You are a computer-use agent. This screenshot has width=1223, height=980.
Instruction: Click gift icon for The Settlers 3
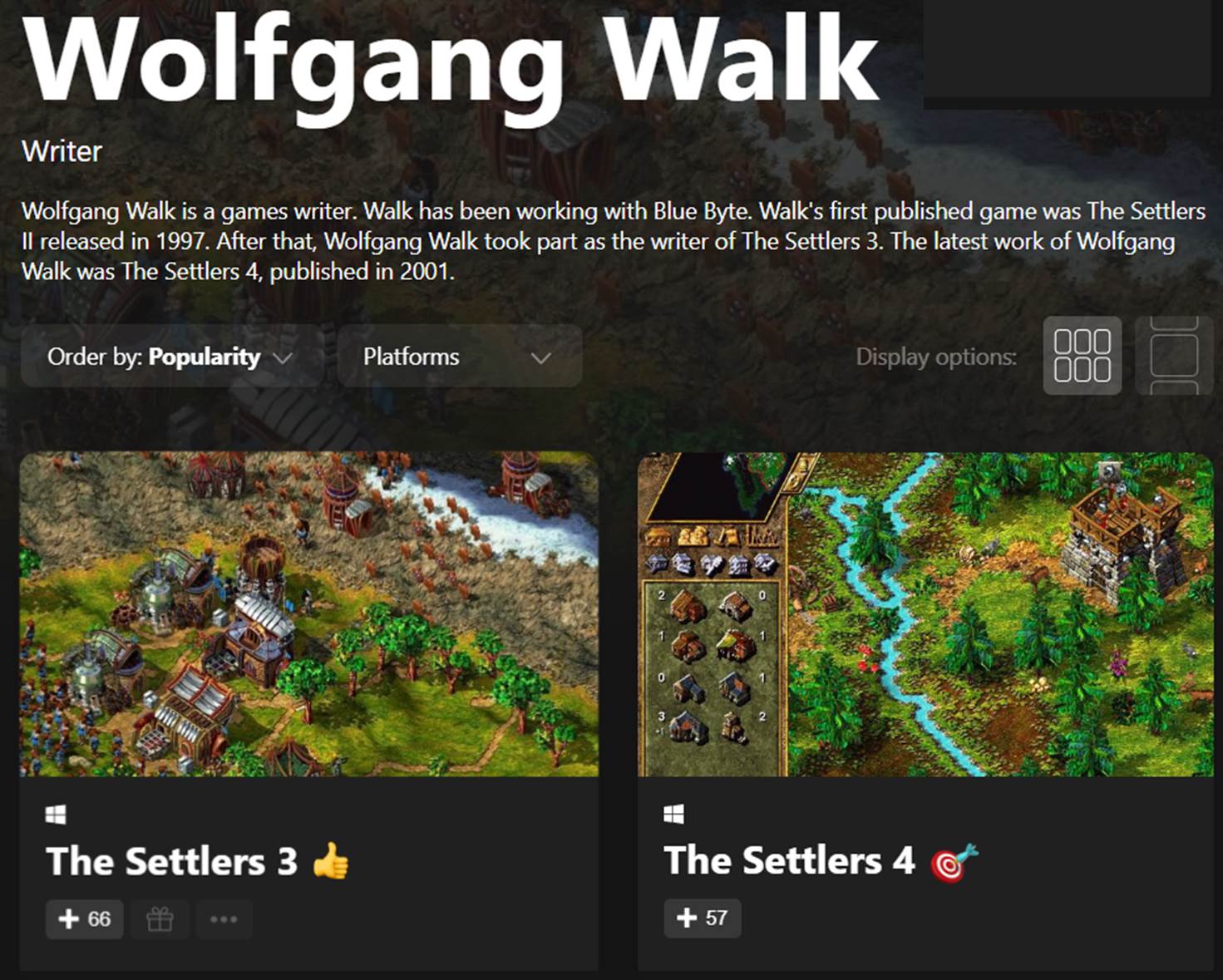160,919
